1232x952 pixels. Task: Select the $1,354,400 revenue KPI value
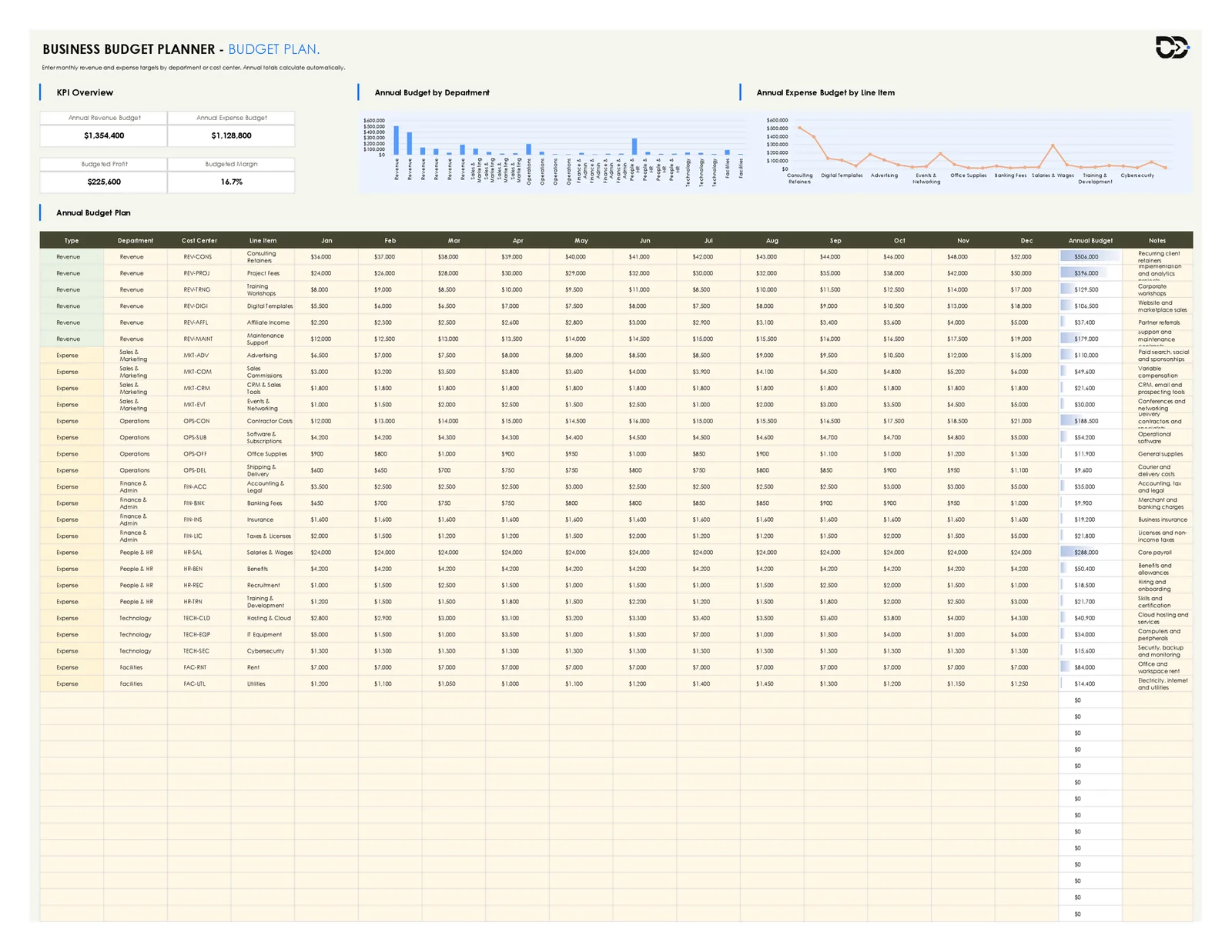tap(104, 135)
